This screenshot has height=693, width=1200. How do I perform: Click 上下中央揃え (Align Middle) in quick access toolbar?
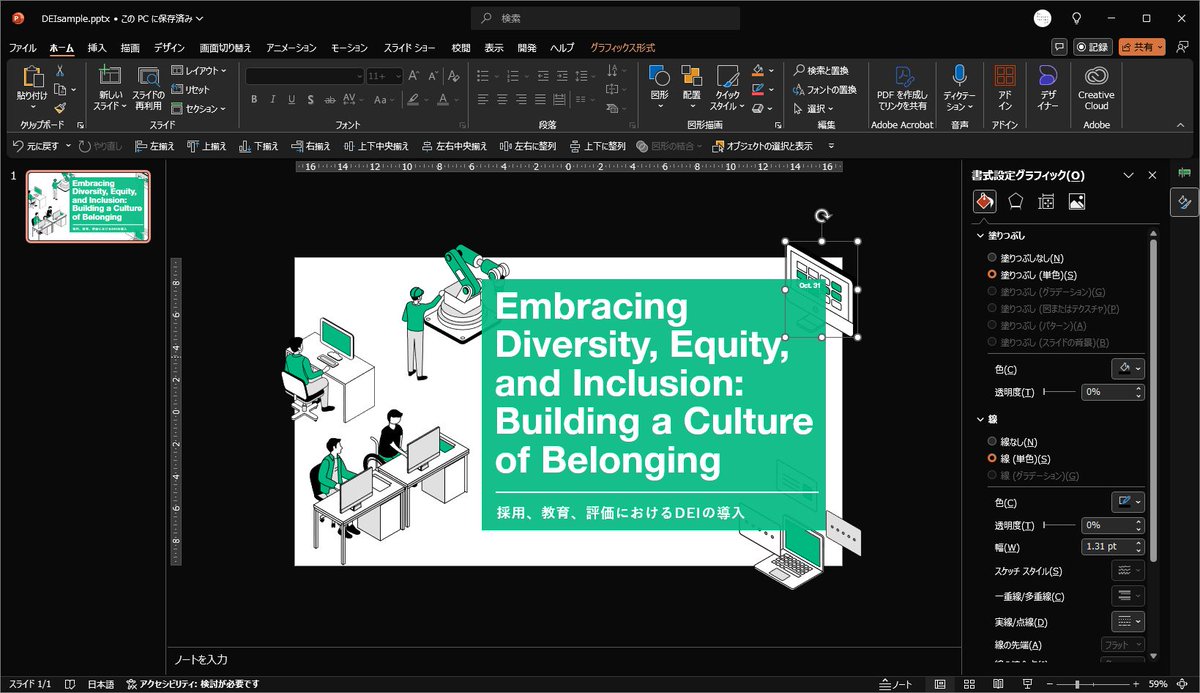[376, 146]
